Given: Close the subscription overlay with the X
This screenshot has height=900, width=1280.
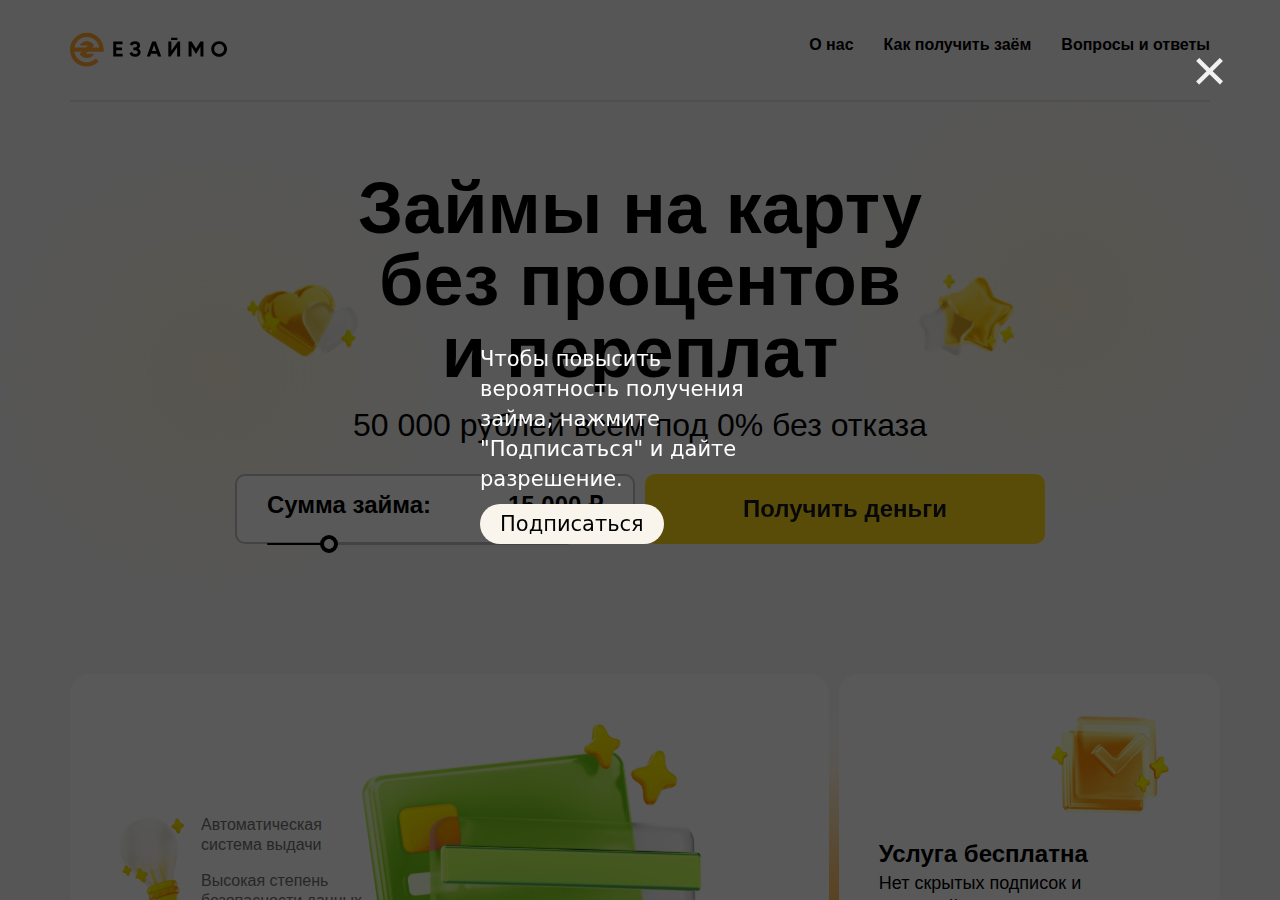Looking at the screenshot, I should pos(1209,72).
